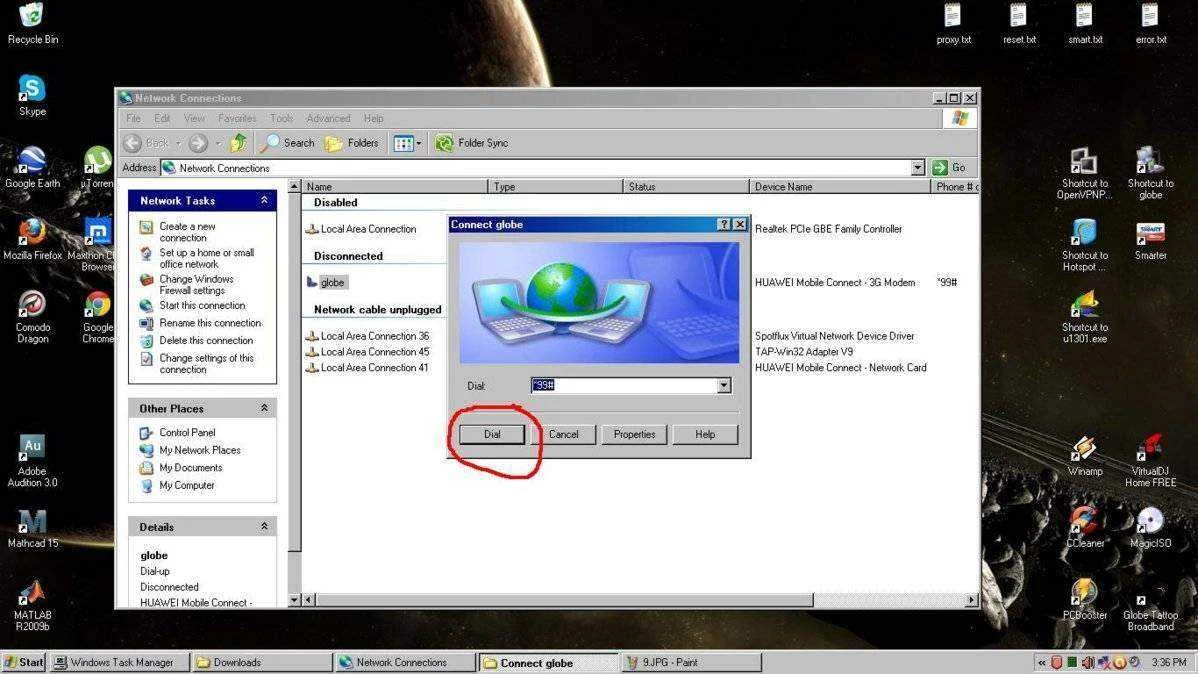Open reset.txt file on desktop
Screen dimensions: 1198x674
(x=1019, y=24)
